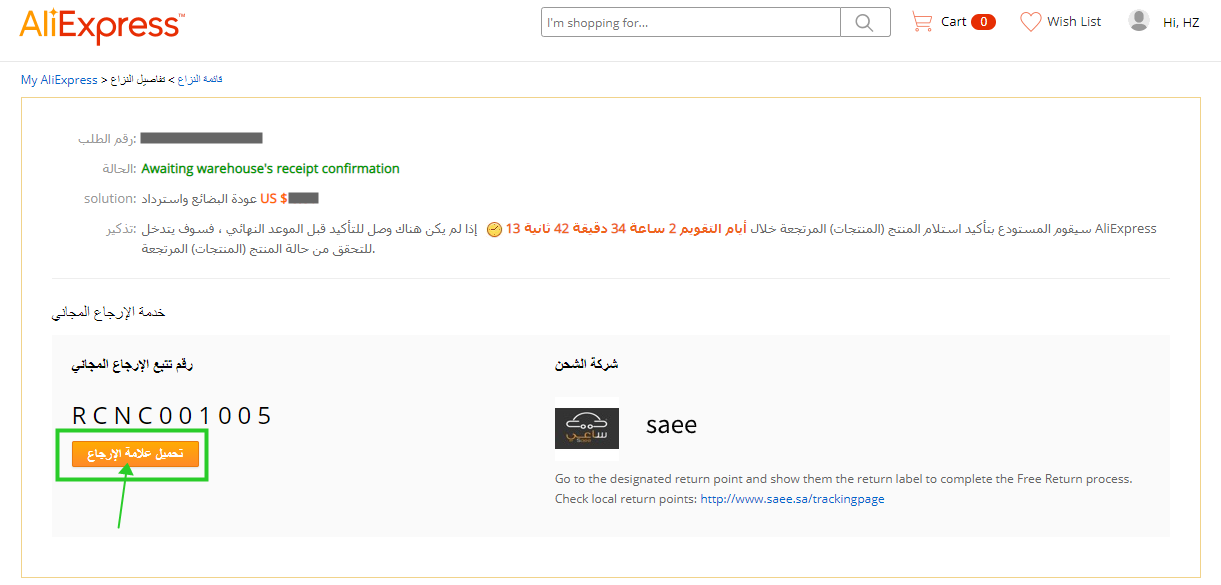Screen dimensions: 1221x585
Task: Click the Cart text label
Action: 954,21
